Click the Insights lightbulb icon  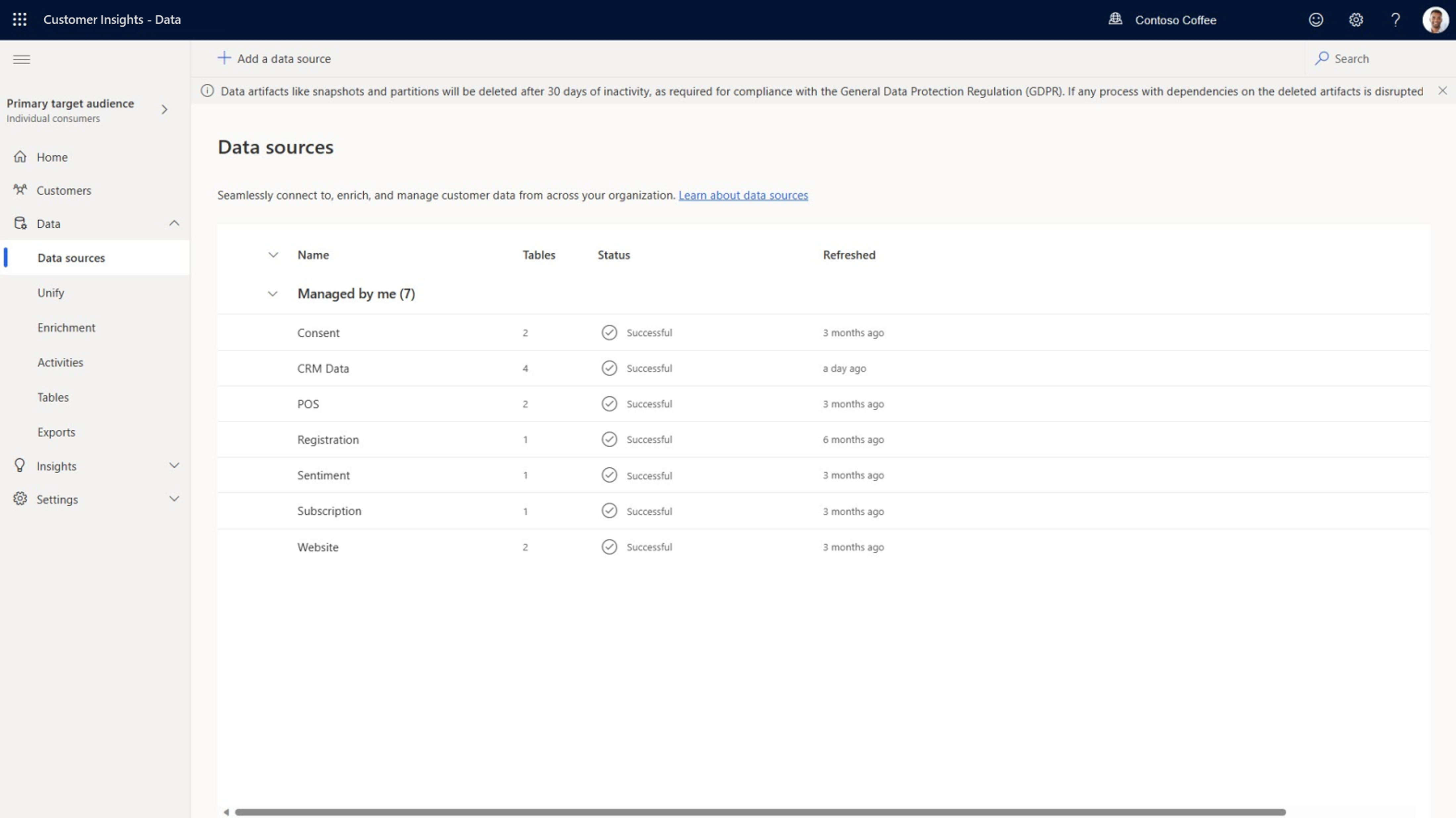(x=20, y=465)
